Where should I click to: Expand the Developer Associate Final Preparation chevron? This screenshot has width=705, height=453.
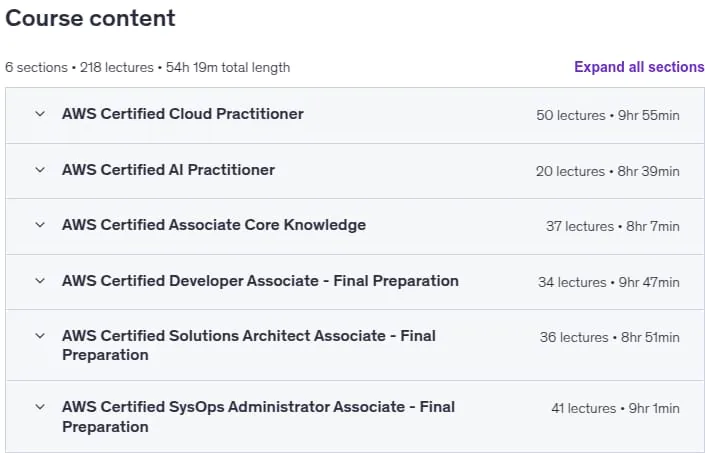pos(40,281)
